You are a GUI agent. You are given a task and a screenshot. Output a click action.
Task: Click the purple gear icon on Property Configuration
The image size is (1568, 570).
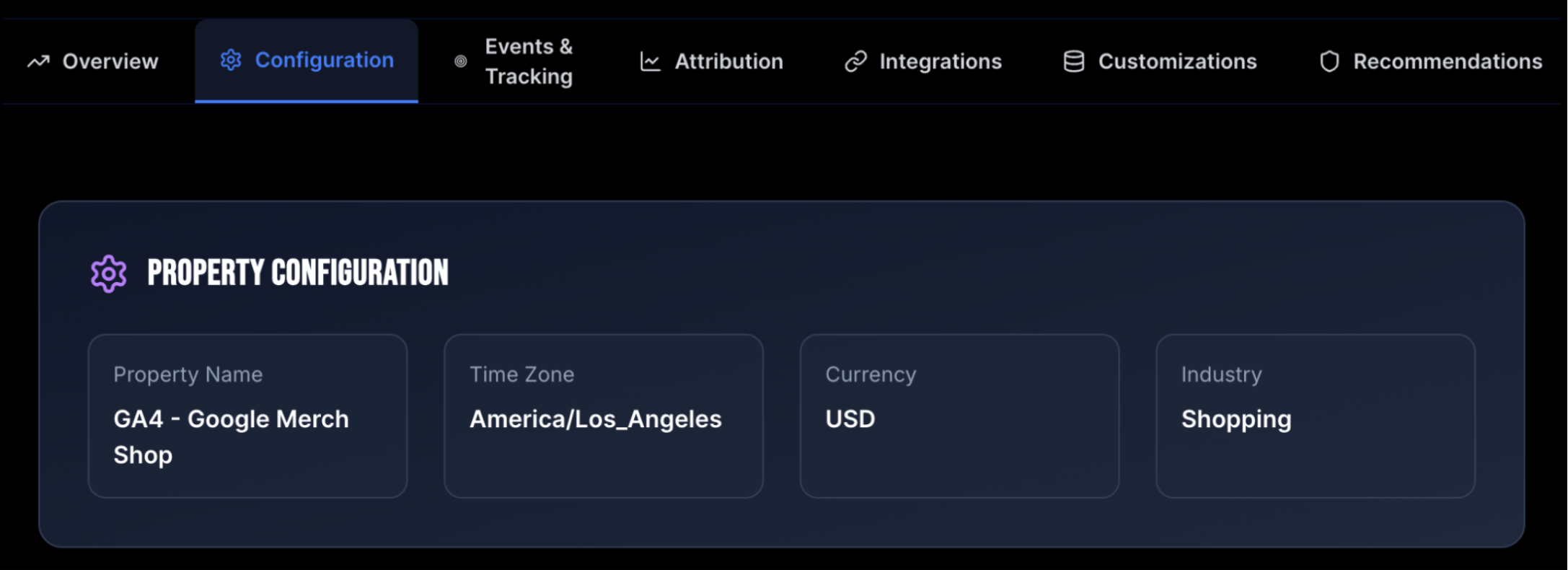click(x=107, y=273)
